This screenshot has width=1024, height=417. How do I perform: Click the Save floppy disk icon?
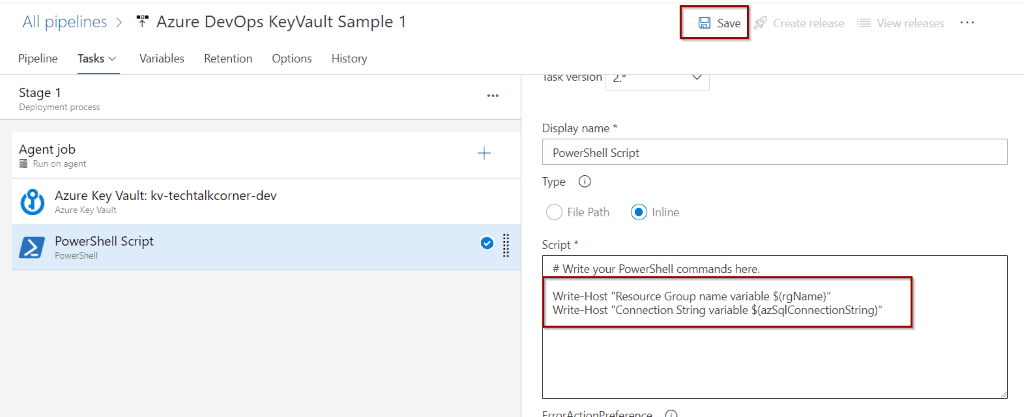tap(705, 23)
